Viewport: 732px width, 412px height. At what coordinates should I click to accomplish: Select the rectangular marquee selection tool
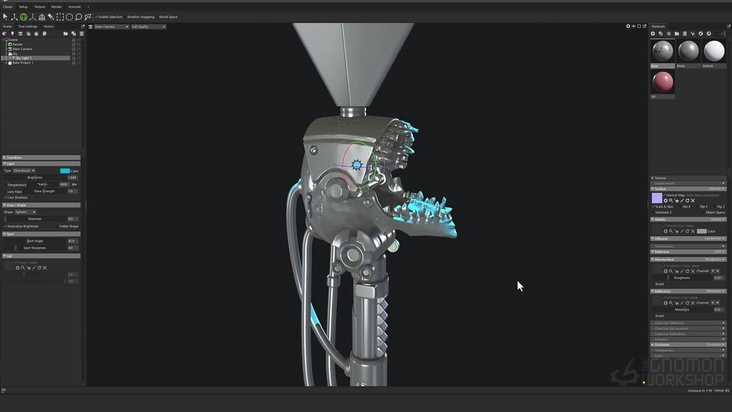coord(60,17)
